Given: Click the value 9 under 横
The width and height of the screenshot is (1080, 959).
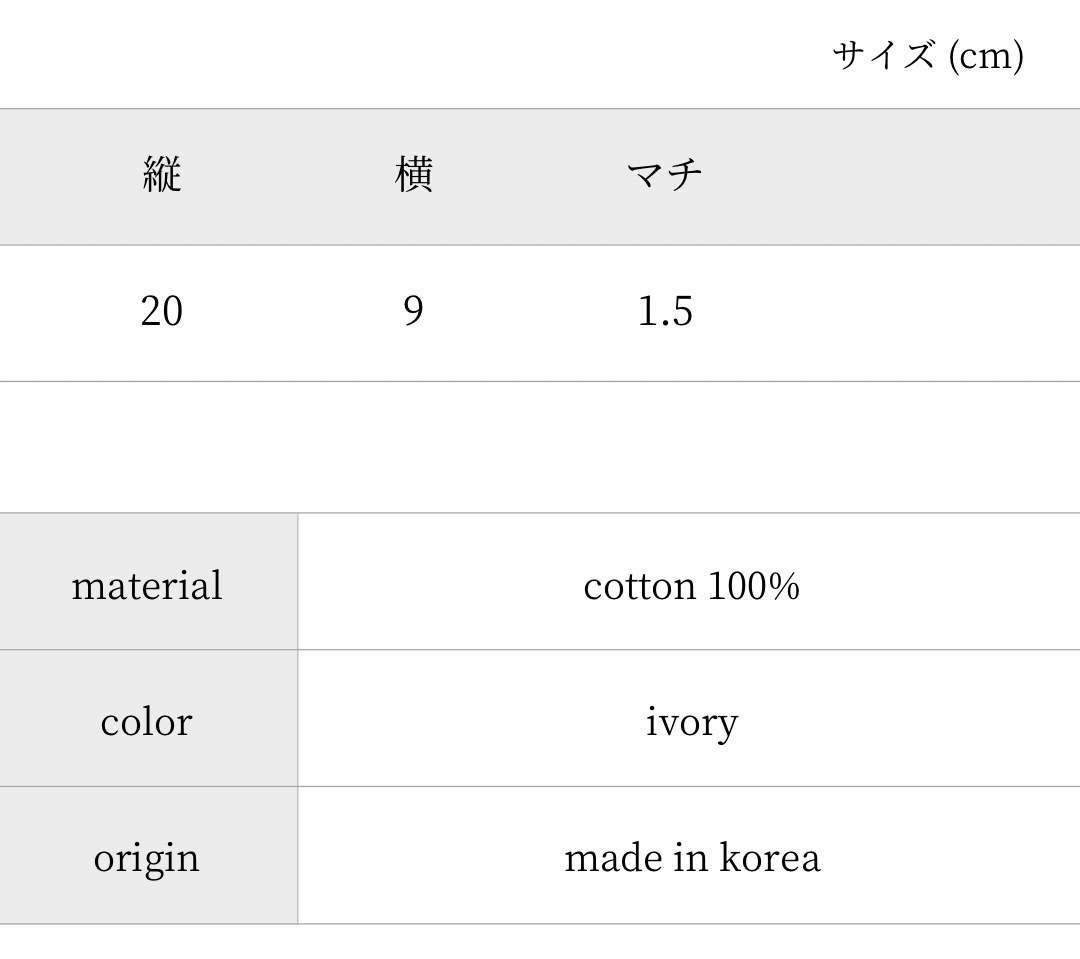Looking at the screenshot, I should click(x=413, y=312).
